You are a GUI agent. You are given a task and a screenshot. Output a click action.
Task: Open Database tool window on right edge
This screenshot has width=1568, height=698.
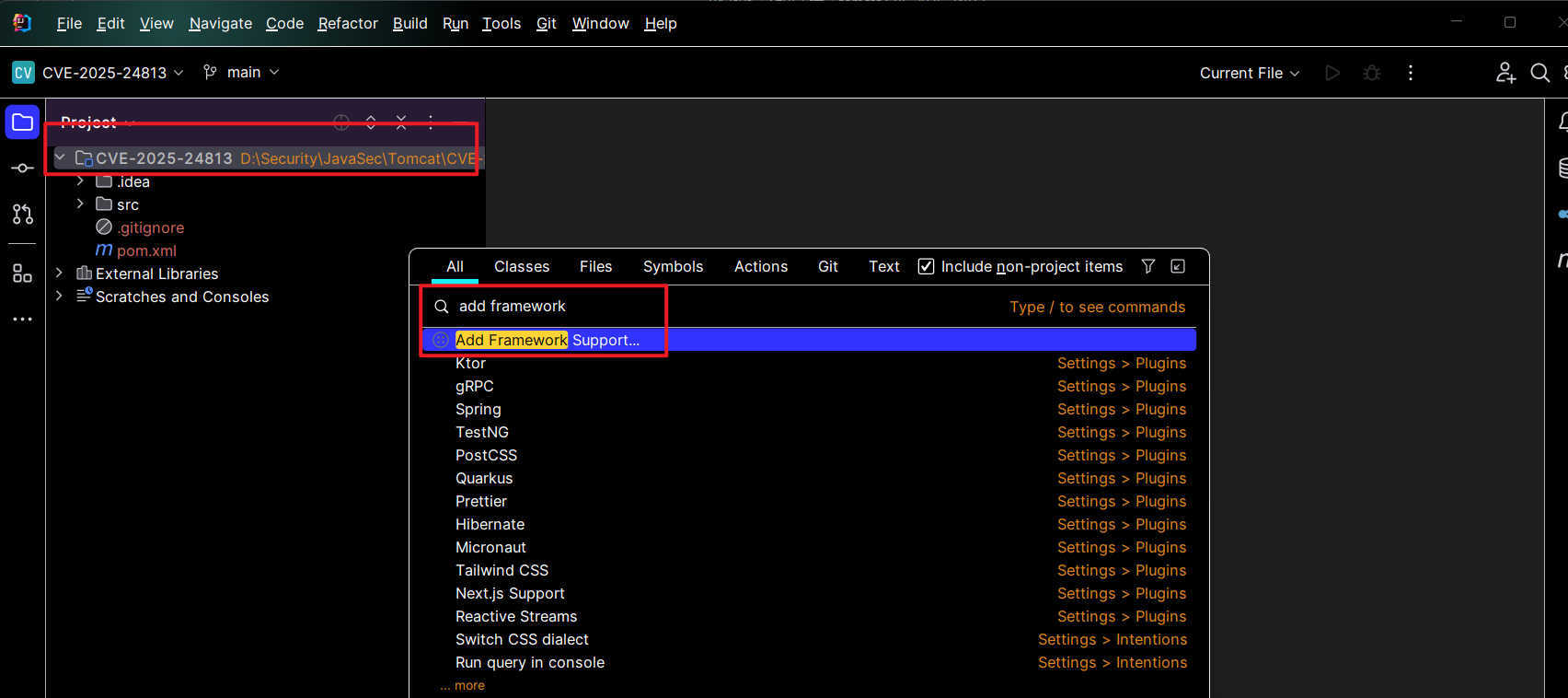[x=1562, y=168]
